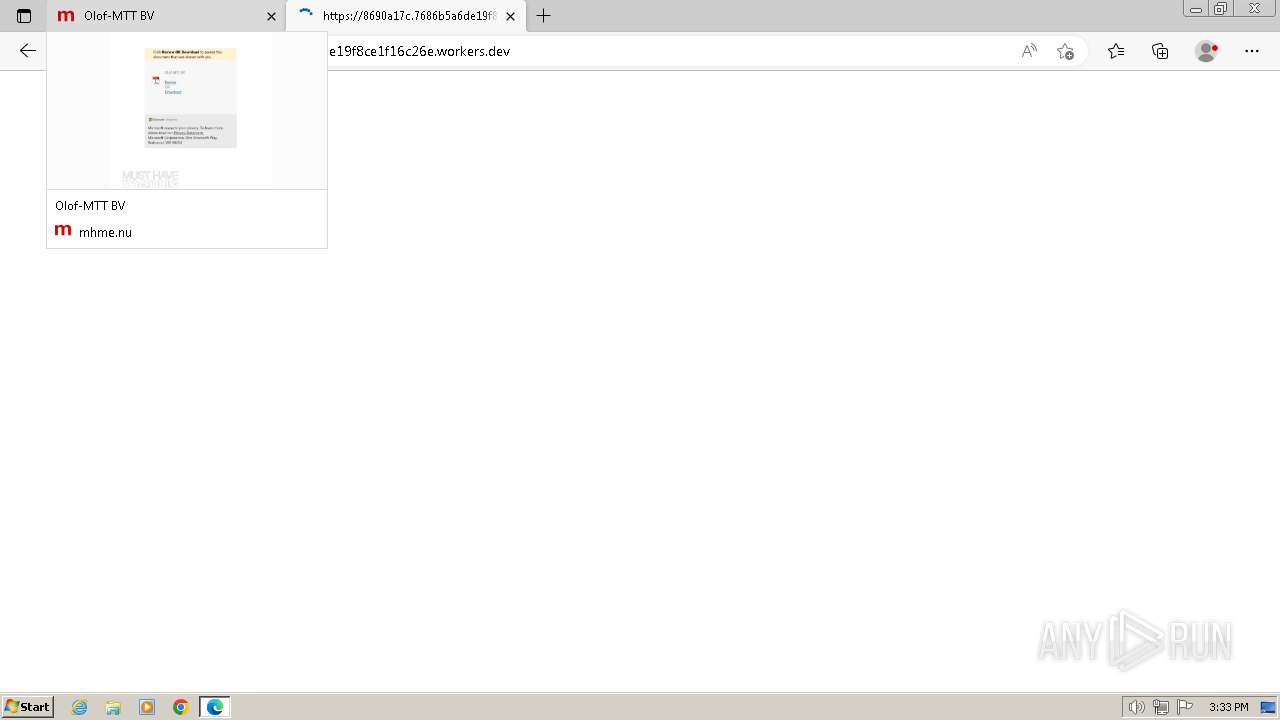
Task: Click the 3:33 PM clock
Action: pos(1228,707)
